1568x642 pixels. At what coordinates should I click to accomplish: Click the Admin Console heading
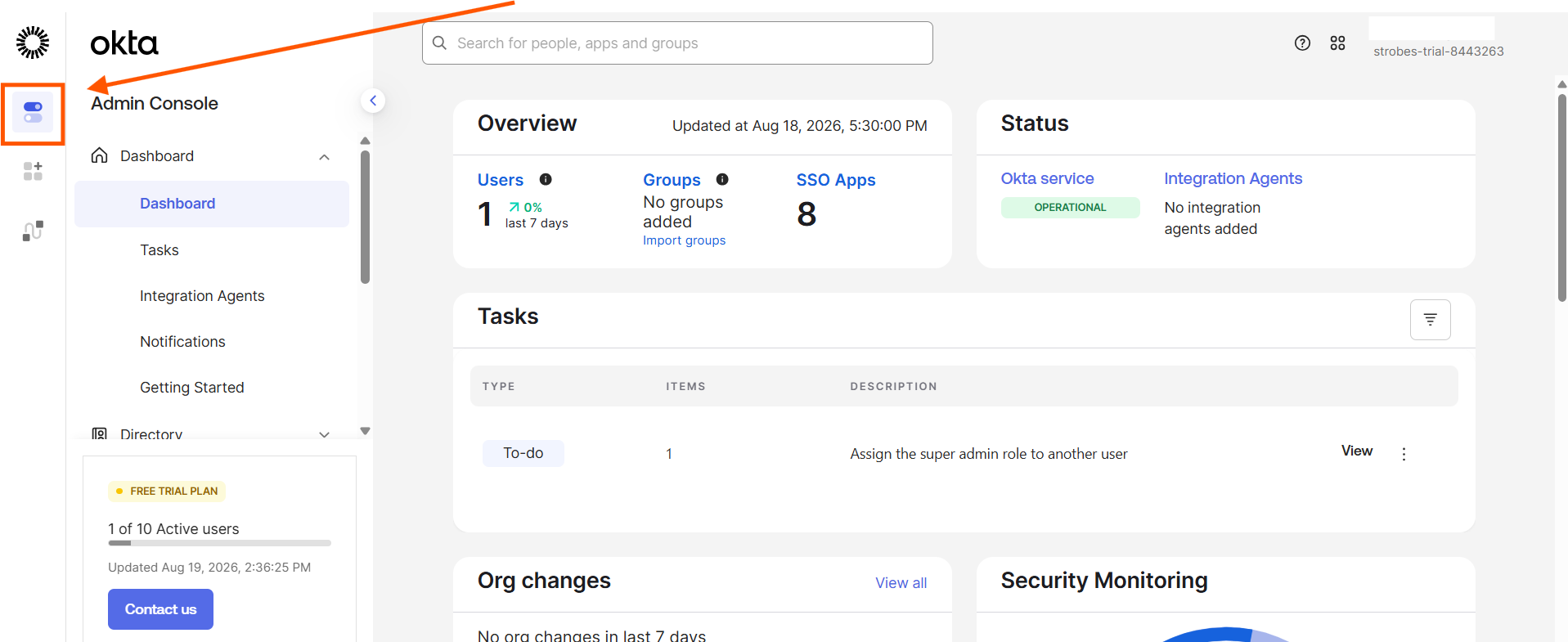(155, 104)
